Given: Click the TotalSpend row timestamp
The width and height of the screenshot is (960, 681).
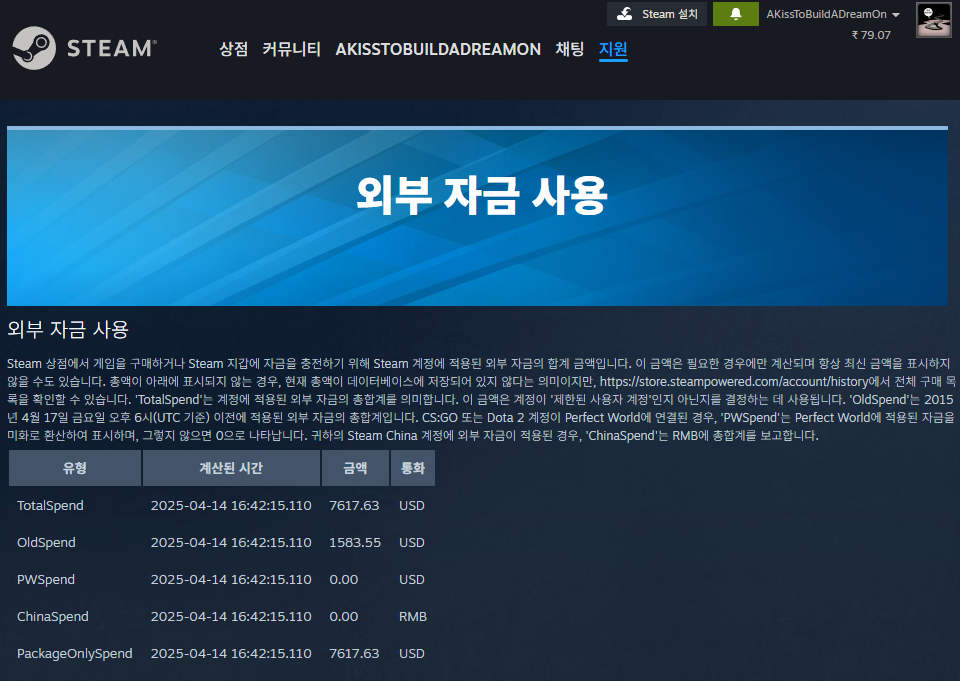Looking at the screenshot, I should click(231, 506).
